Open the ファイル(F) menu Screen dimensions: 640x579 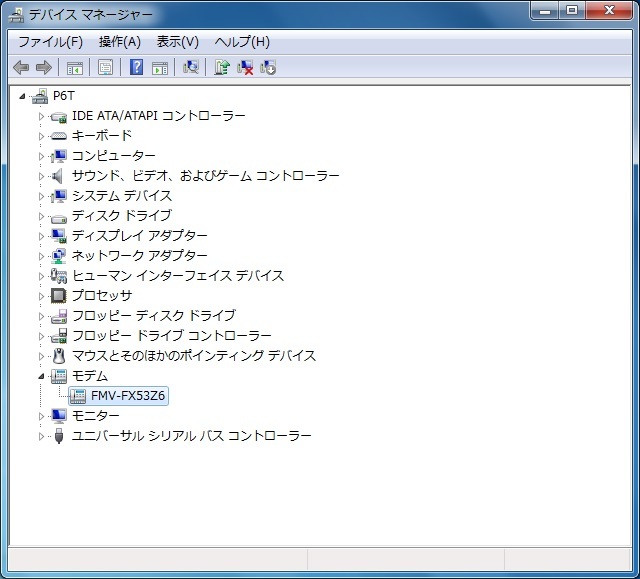click(x=51, y=42)
